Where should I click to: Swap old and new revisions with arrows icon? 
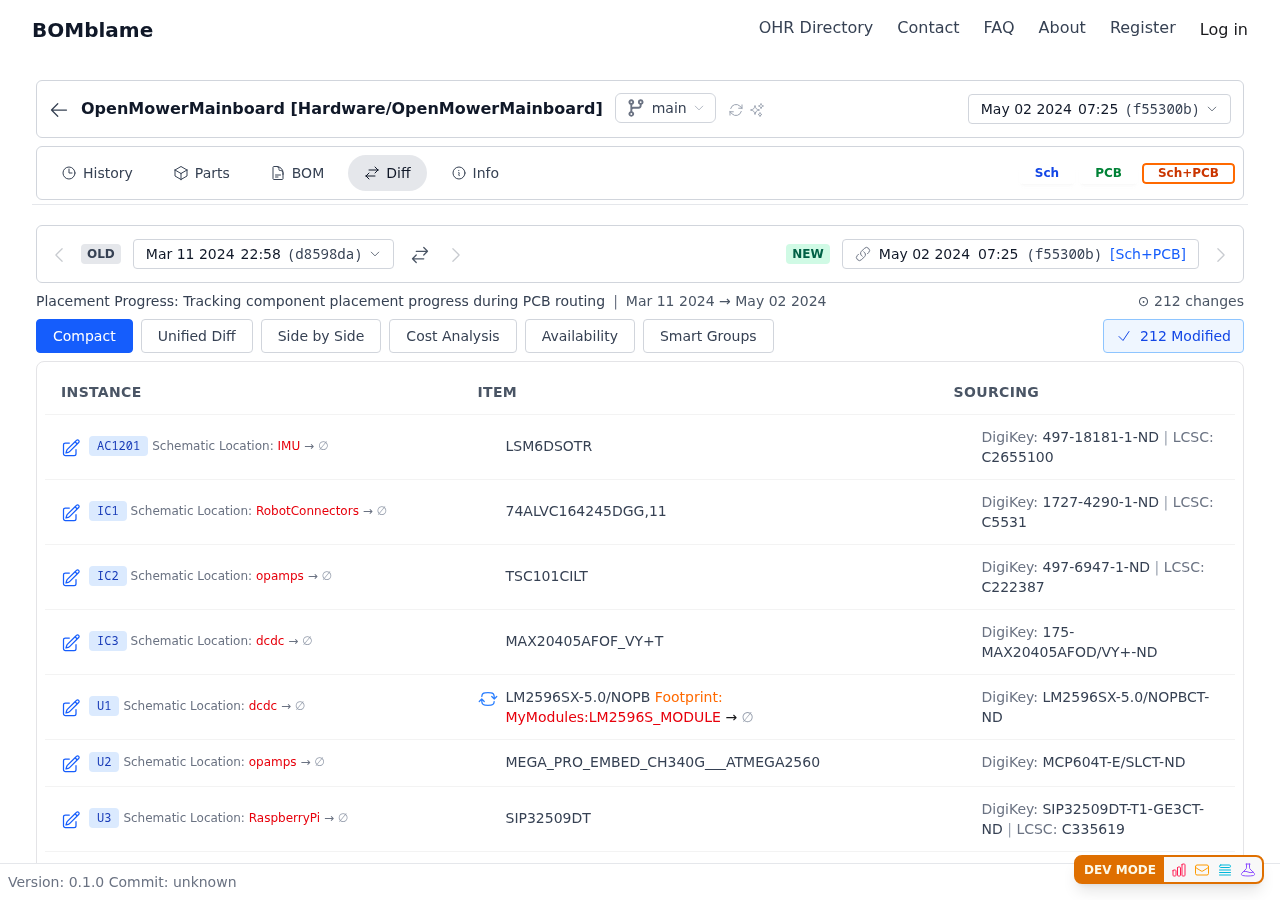[x=420, y=255]
